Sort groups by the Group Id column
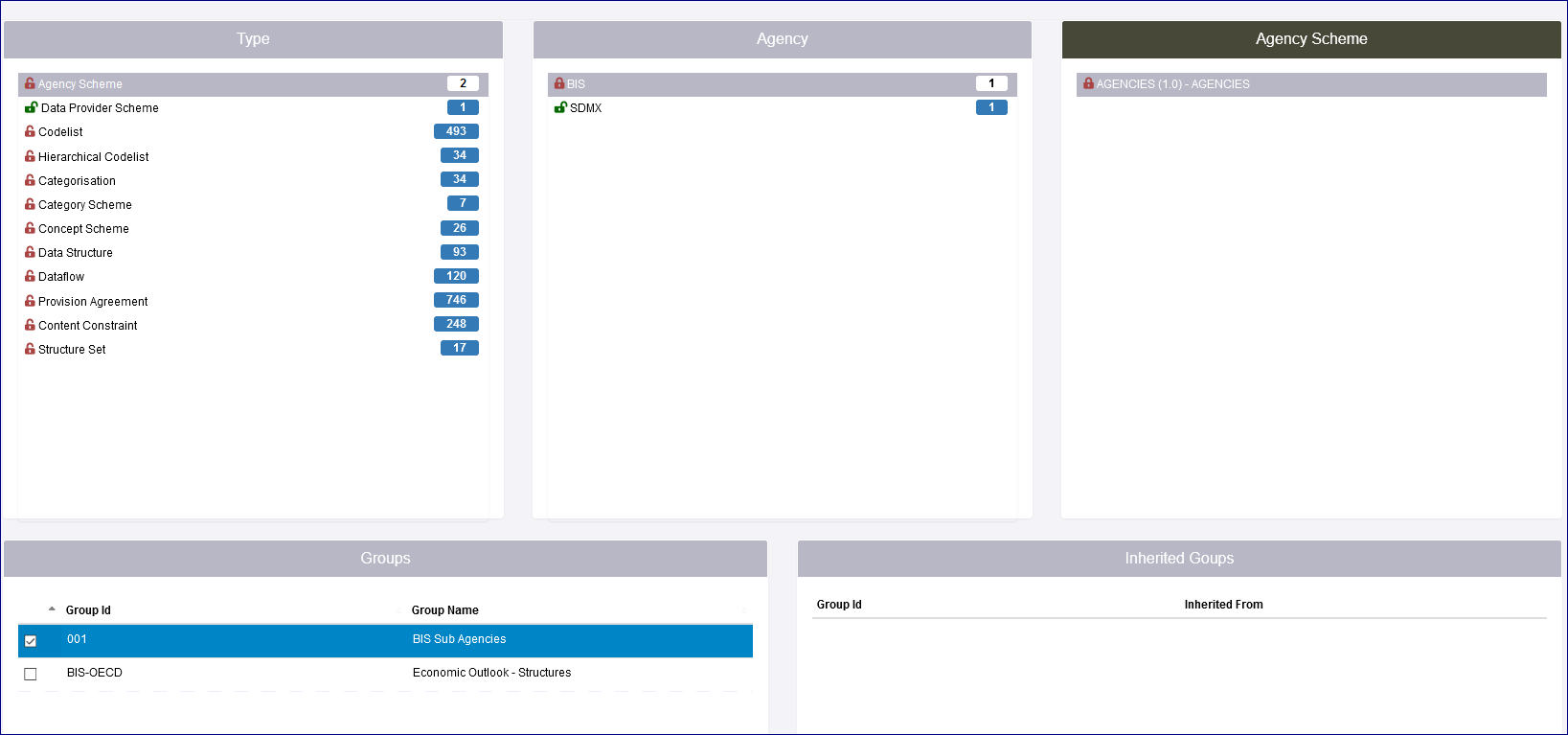Screen dimensions: 1568x735 click(x=88, y=610)
